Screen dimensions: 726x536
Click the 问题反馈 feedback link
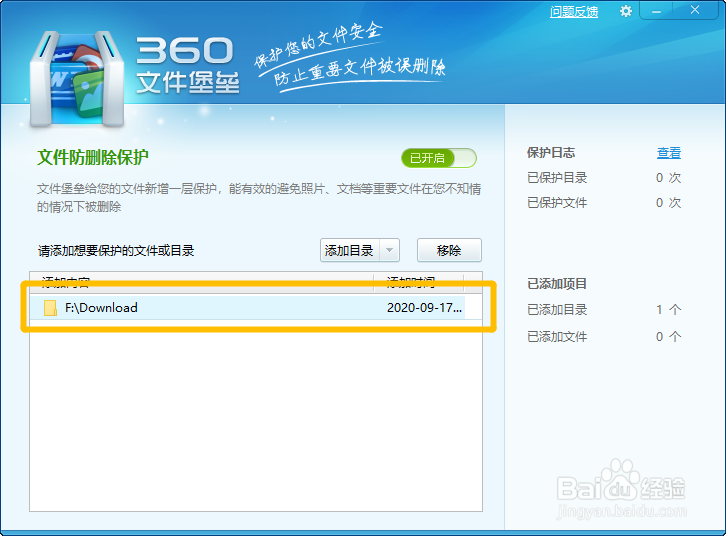(x=574, y=12)
